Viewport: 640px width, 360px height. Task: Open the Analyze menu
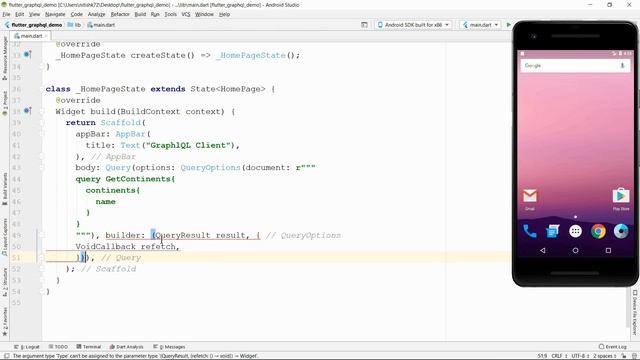pos(96,14)
